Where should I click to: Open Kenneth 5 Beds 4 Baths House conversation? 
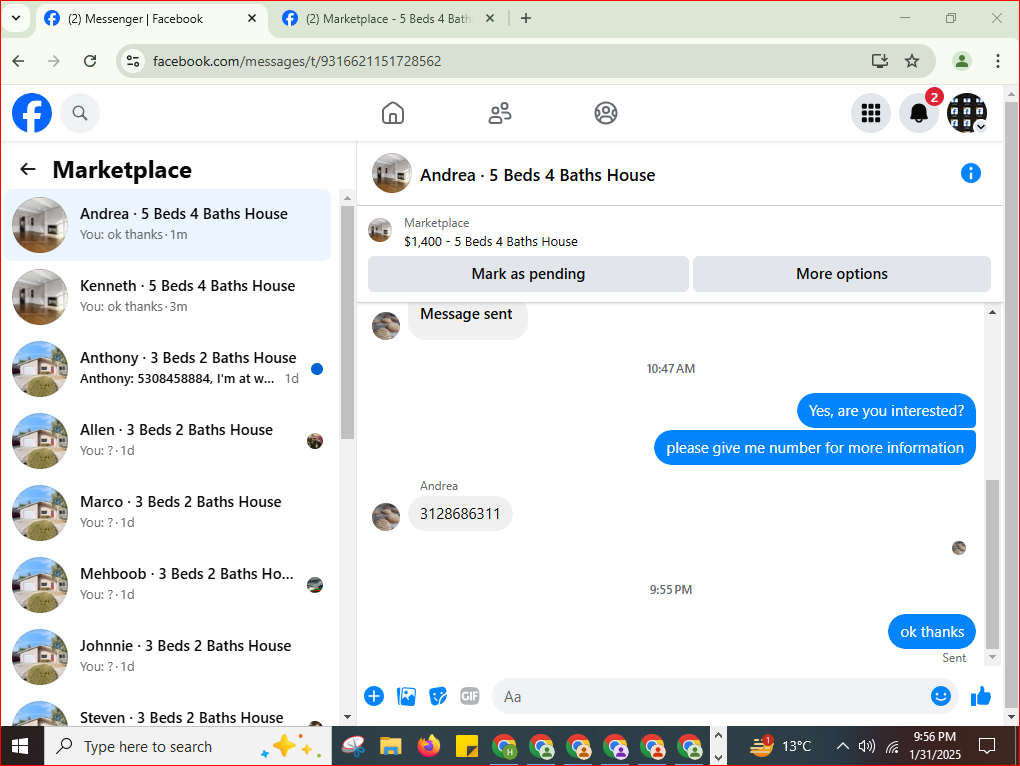pyautogui.click(x=168, y=297)
